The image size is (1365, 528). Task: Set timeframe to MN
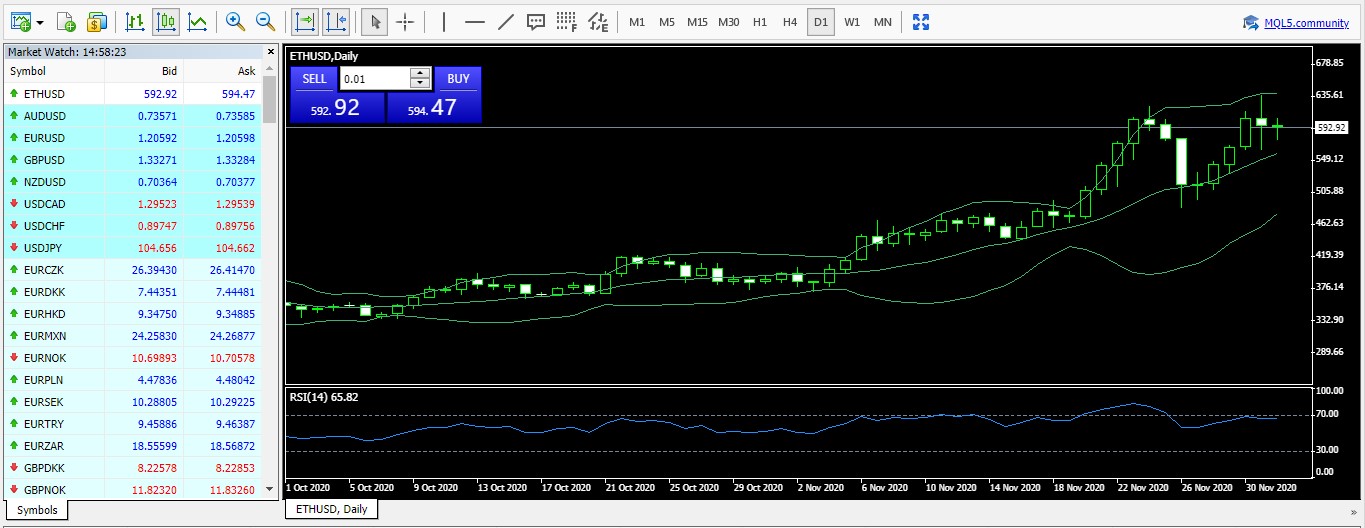click(x=883, y=22)
